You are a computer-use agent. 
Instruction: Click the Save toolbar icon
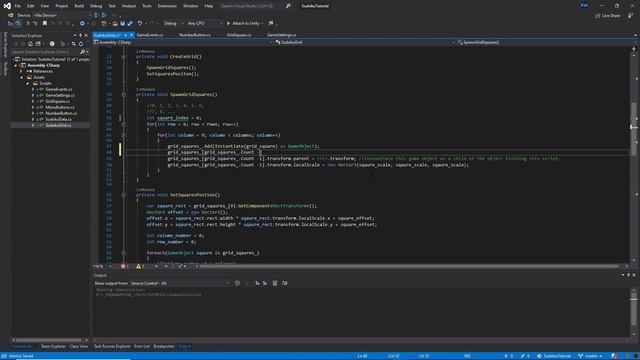point(122,23)
